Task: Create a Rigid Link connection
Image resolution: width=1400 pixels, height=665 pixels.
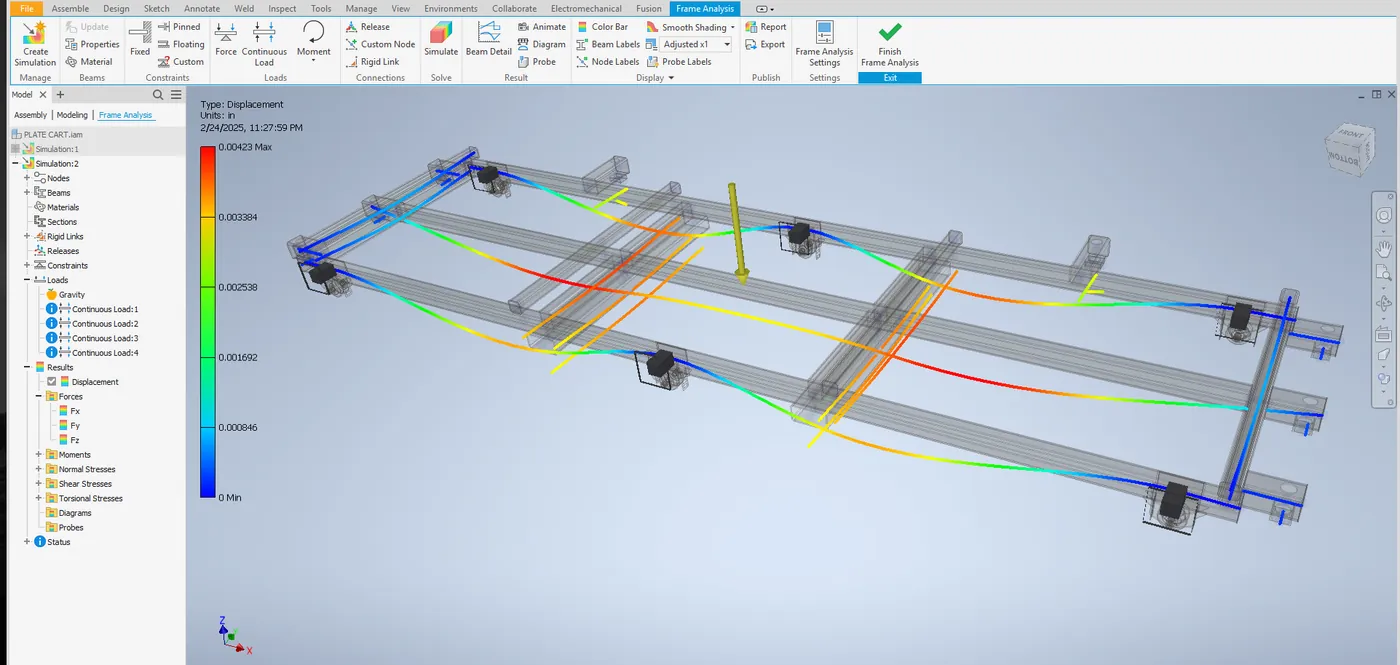Action: tap(373, 61)
